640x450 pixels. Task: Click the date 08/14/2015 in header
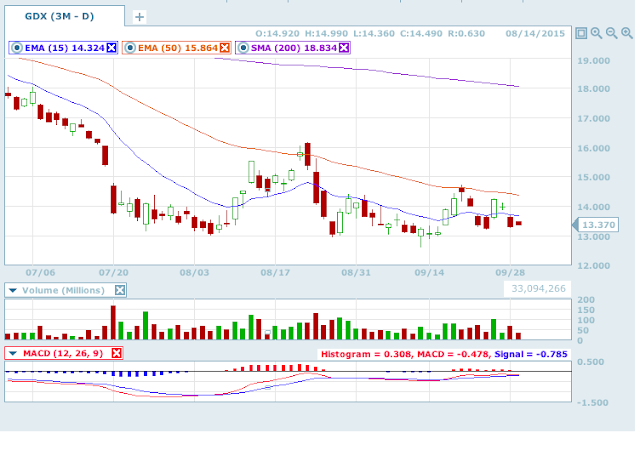pyautogui.click(x=535, y=33)
